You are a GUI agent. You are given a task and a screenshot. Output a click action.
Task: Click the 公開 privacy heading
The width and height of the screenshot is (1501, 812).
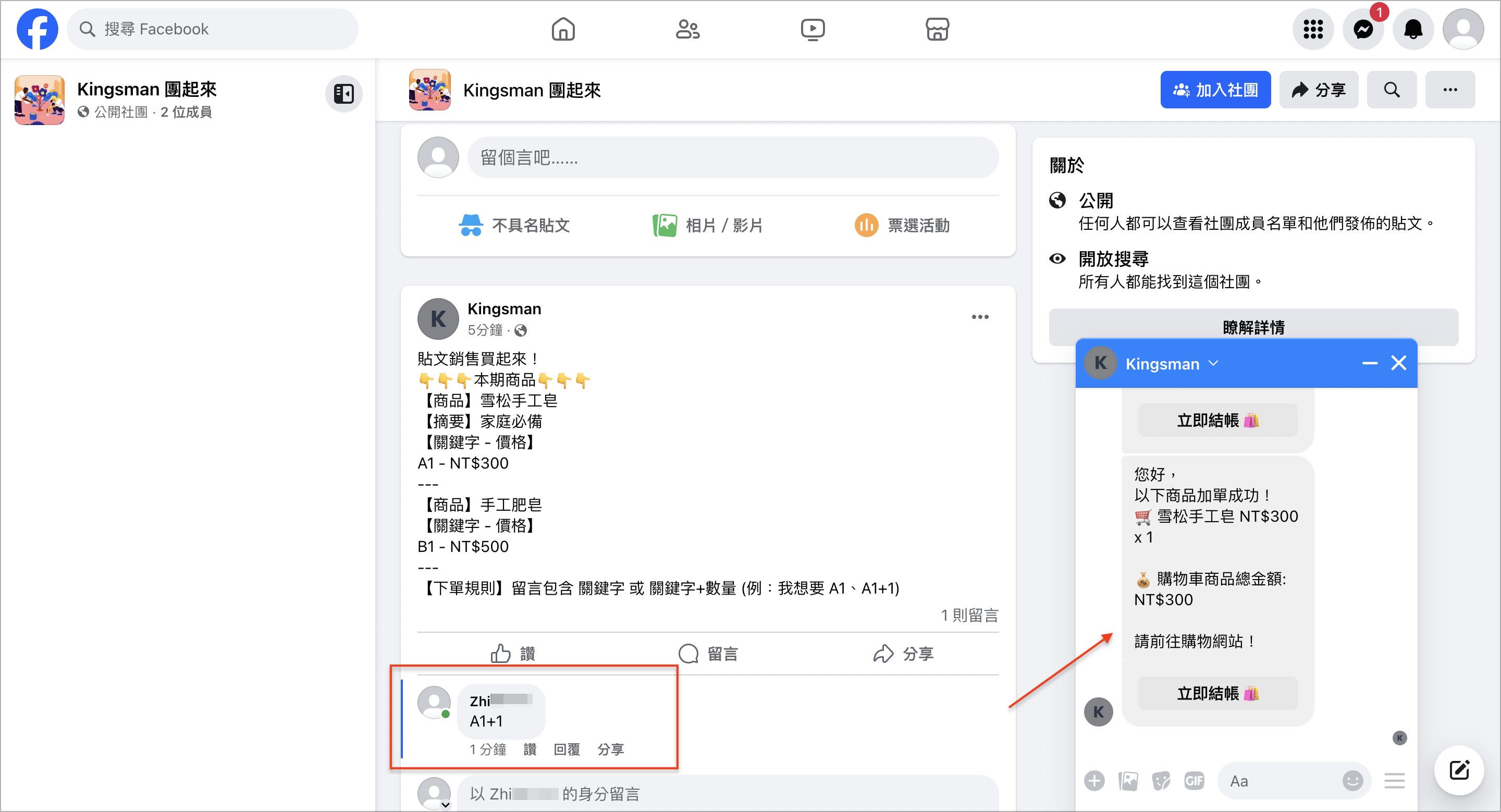coord(1096,200)
